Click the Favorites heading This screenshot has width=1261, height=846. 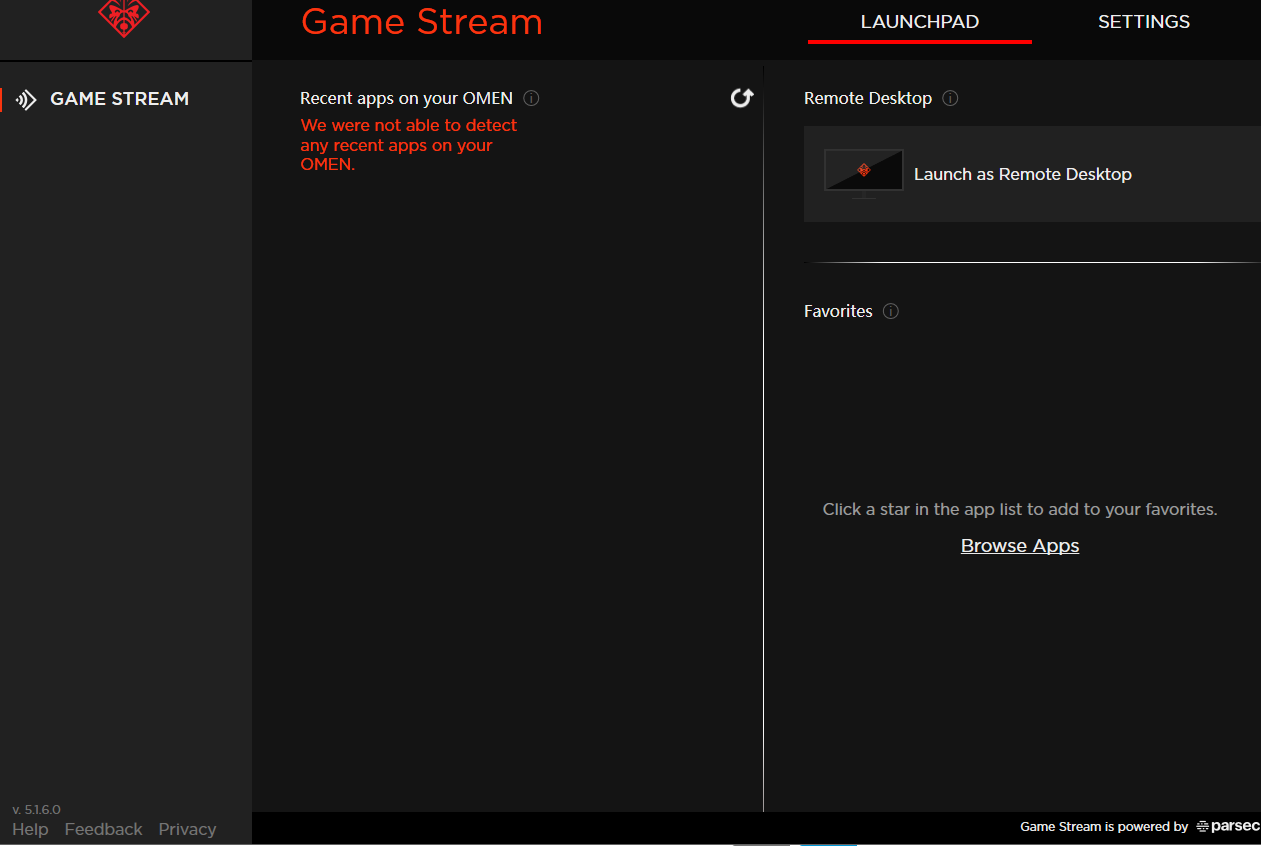tap(838, 311)
